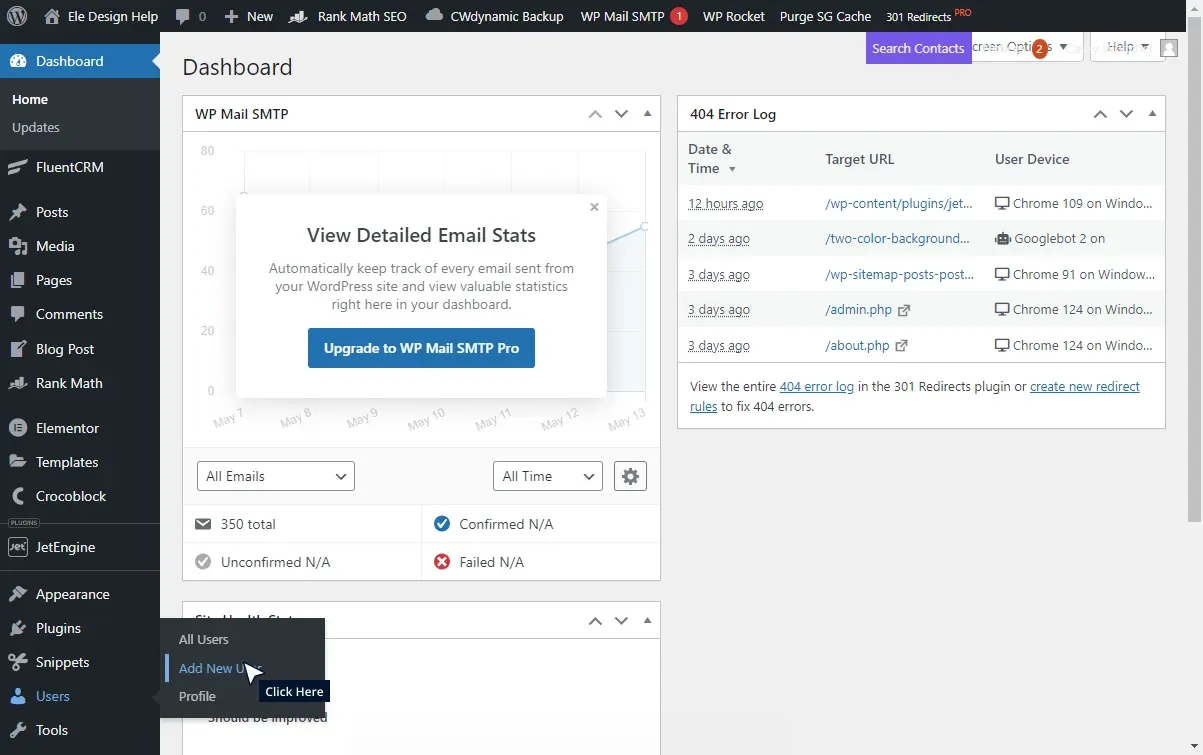Click the Upgrade to WP Mail SMTP Pro button
The height and width of the screenshot is (755, 1203).
[x=421, y=348]
